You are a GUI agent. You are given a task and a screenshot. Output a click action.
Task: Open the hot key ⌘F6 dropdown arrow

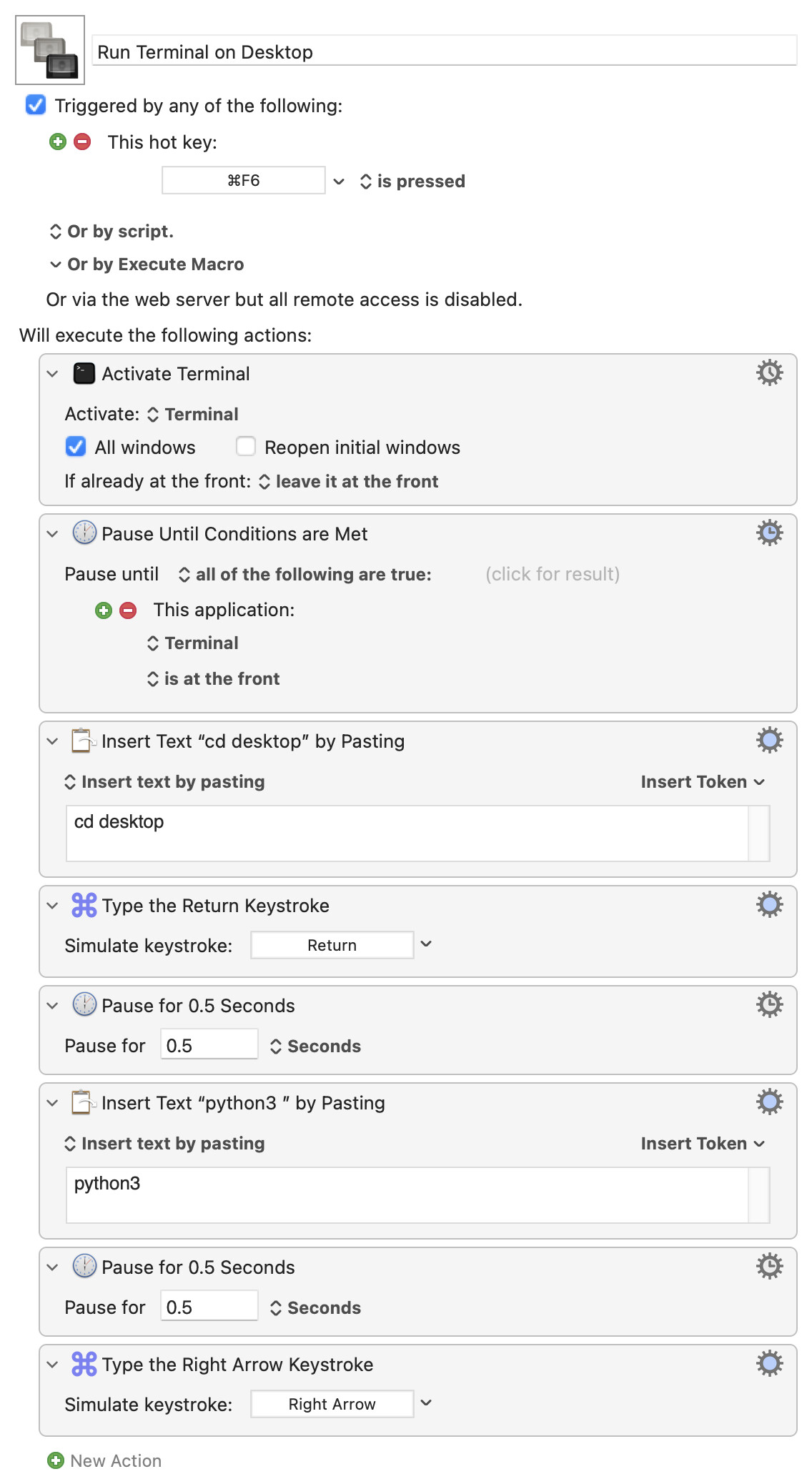[x=339, y=181]
